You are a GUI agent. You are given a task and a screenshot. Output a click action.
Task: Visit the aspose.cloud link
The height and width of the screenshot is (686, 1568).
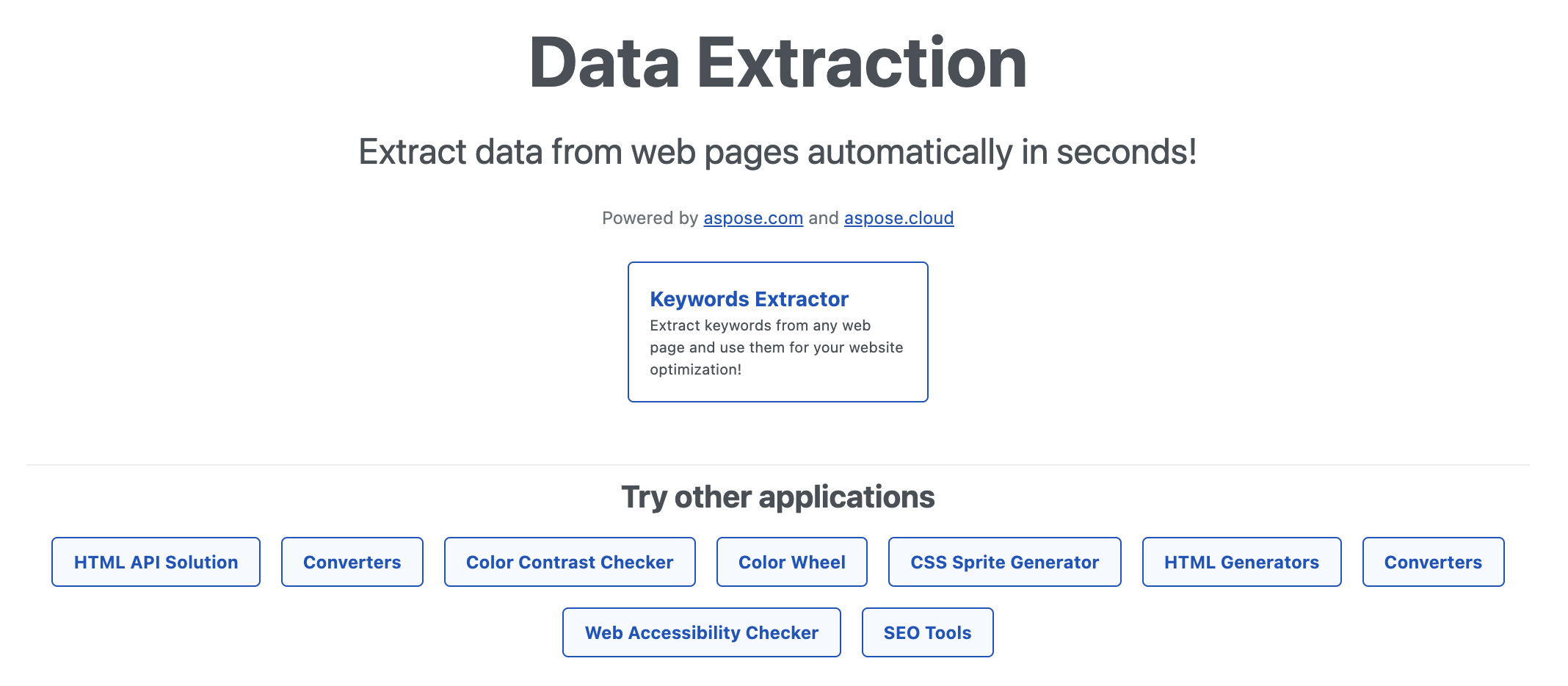point(898,217)
